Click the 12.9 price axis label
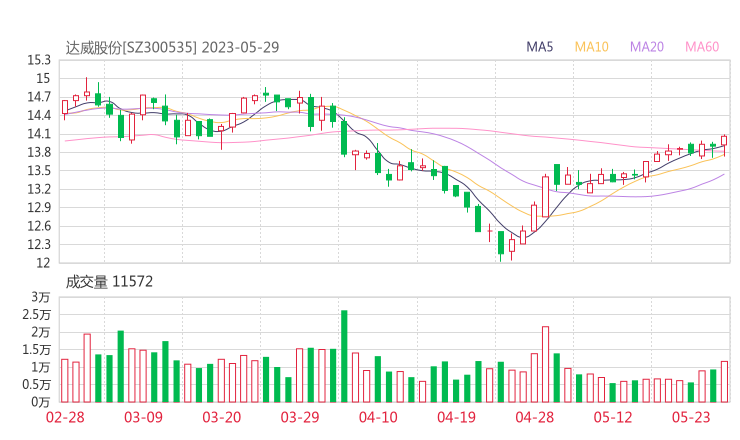 click(39, 207)
